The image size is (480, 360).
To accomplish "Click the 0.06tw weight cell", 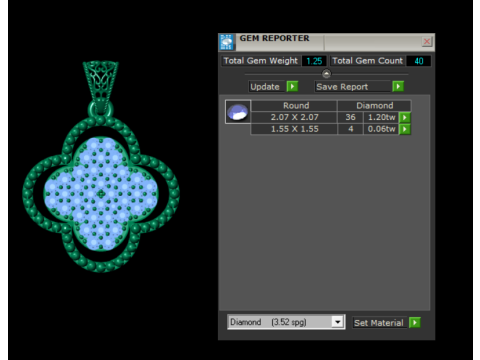I will (381, 129).
